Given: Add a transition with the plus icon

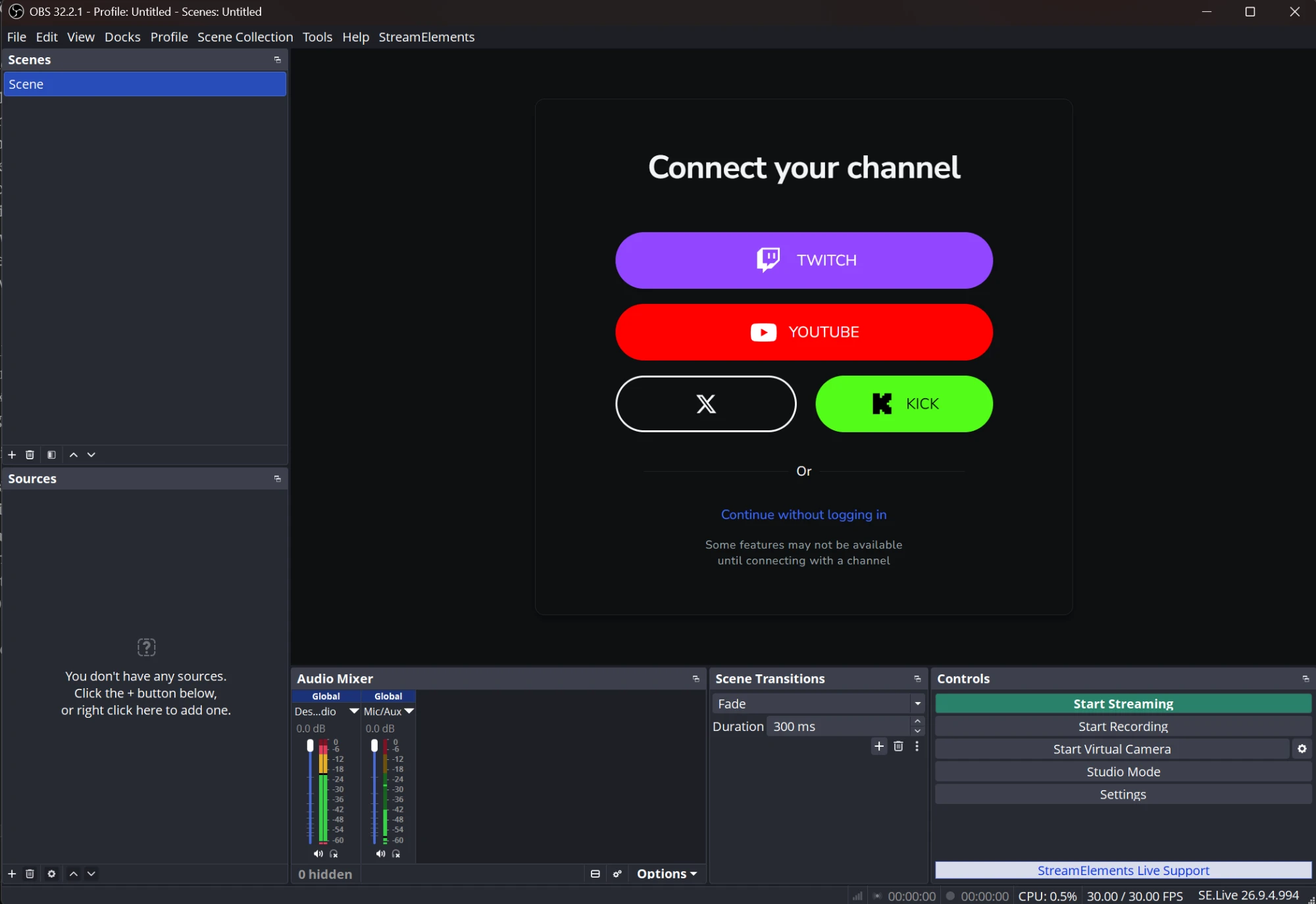Looking at the screenshot, I should point(879,746).
